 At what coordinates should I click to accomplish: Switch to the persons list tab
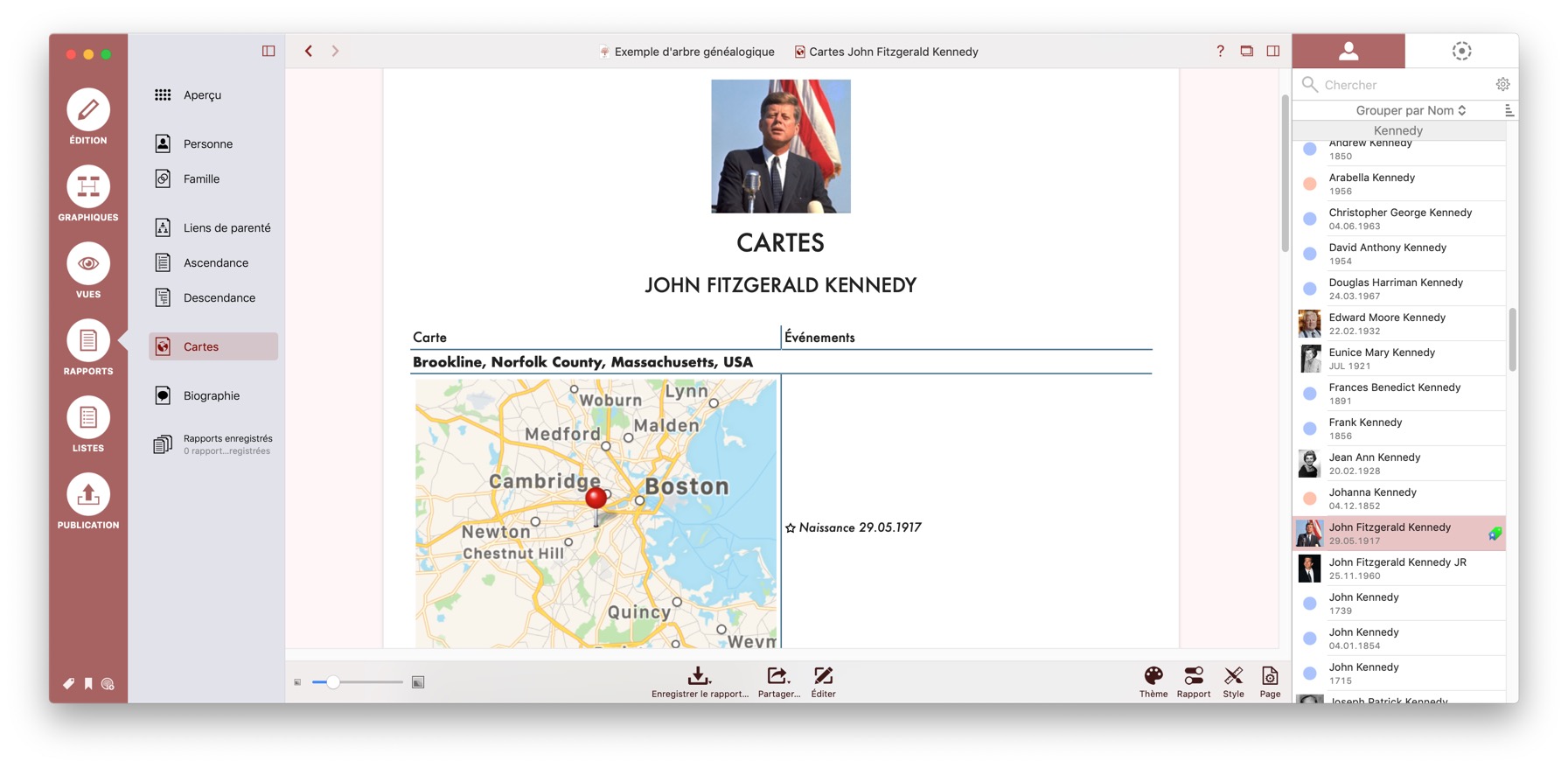(1348, 51)
